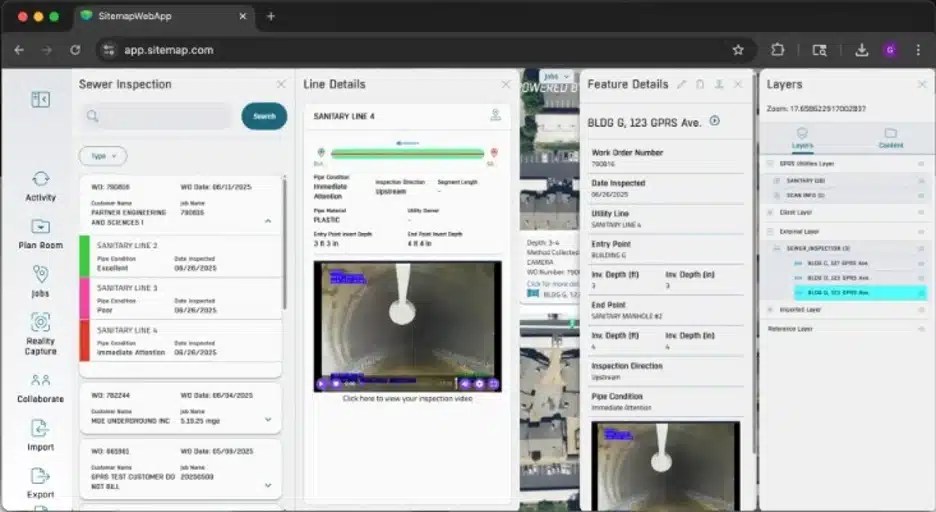Reload the page in the browser
This screenshot has width=936, height=512.
point(75,50)
